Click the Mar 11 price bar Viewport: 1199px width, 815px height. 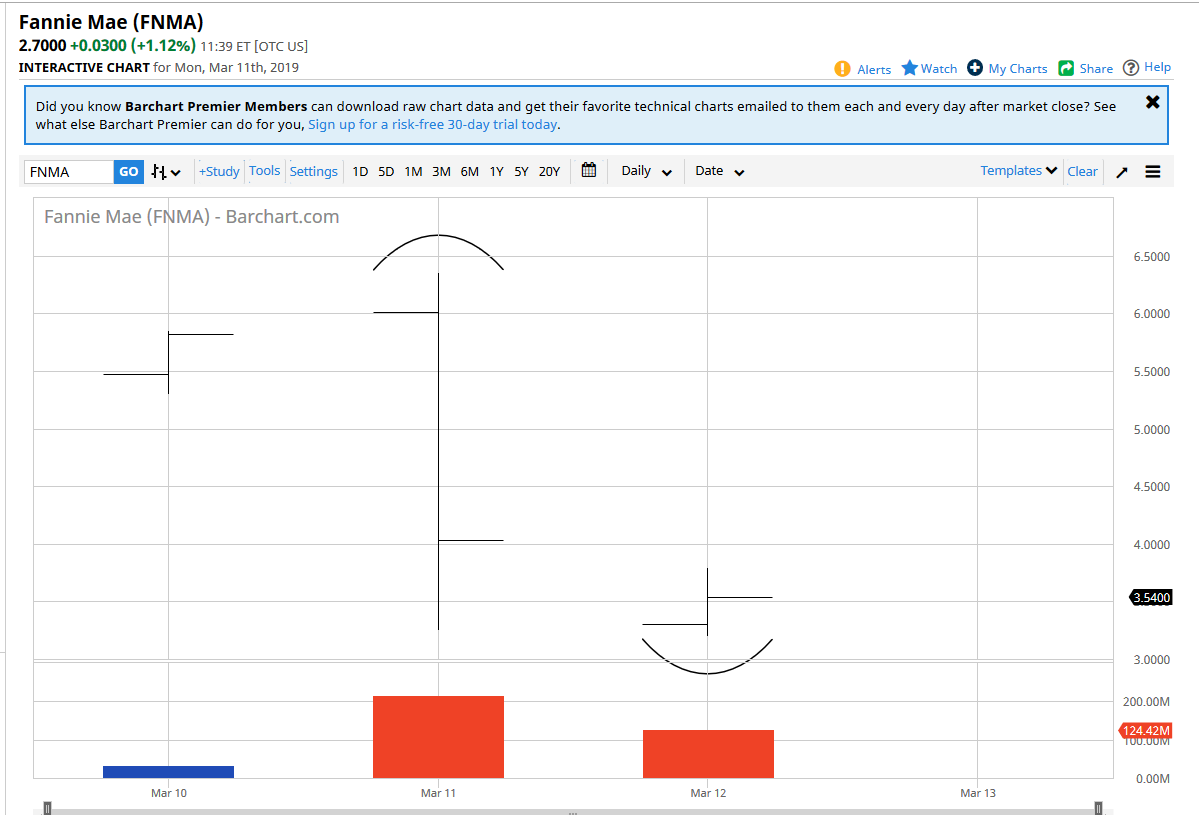[438, 451]
